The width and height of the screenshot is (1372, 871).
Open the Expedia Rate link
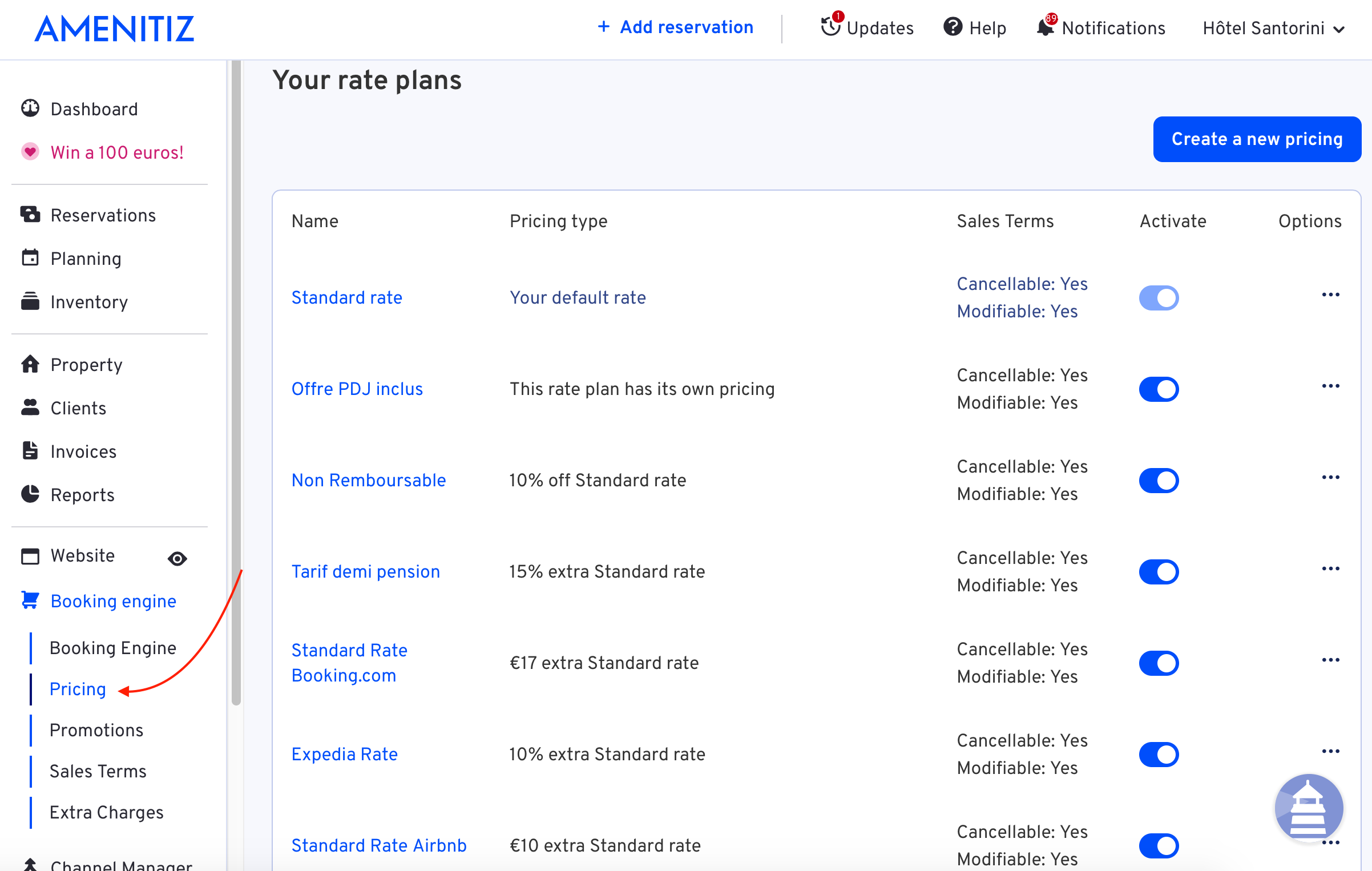click(345, 754)
